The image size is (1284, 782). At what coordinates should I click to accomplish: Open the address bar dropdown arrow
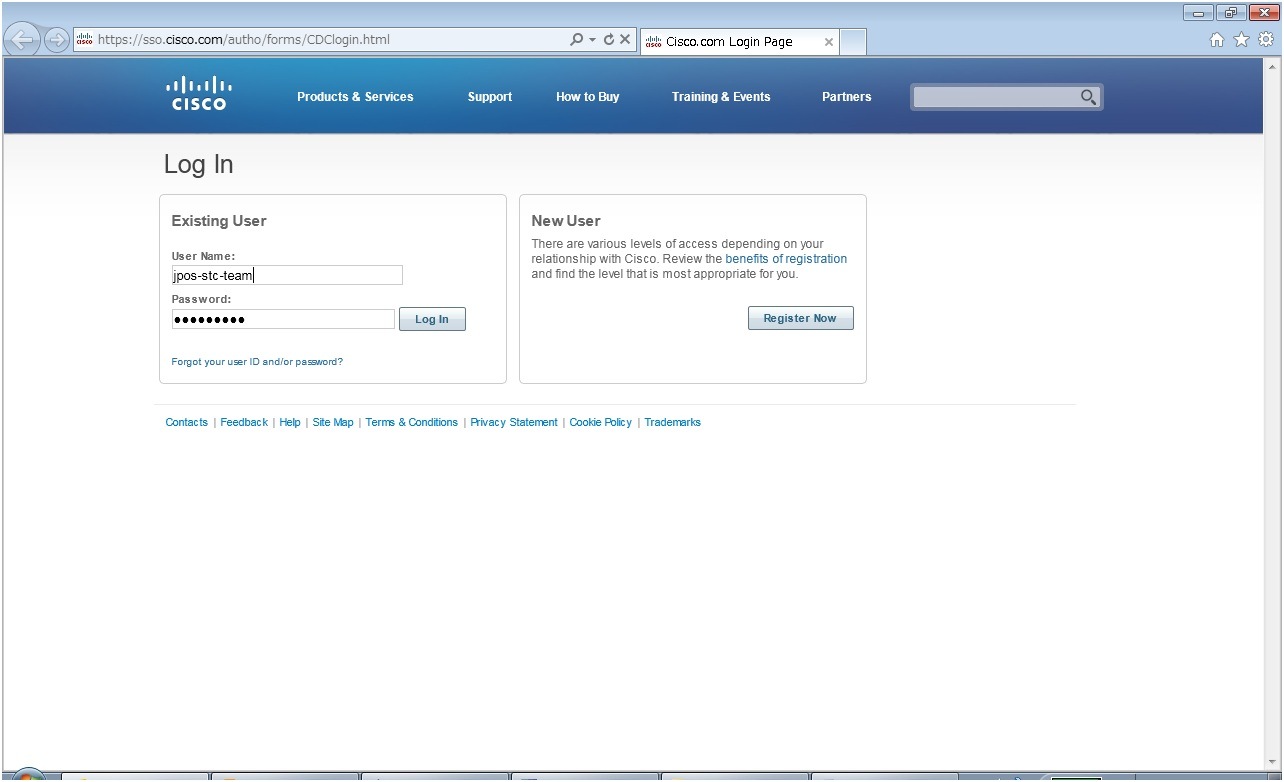(x=592, y=40)
